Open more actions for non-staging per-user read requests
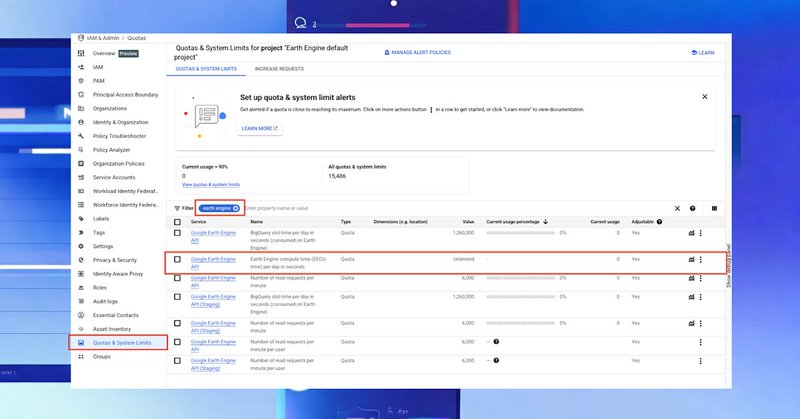The image size is (800, 419). click(x=701, y=342)
